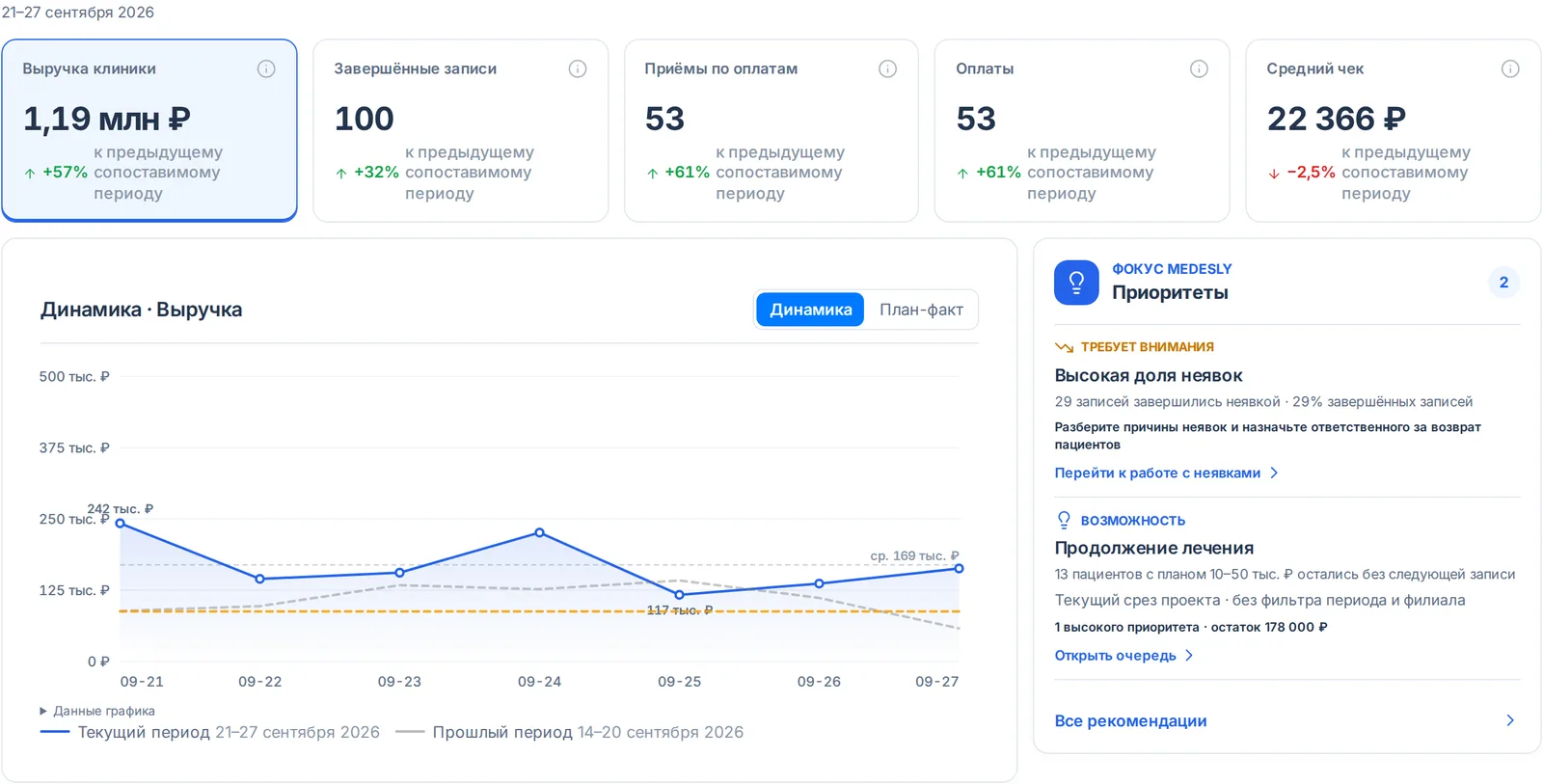The height and width of the screenshot is (784, 1543).
Task: Click chevron after Открыть очередь
Action: (1189, 655)
